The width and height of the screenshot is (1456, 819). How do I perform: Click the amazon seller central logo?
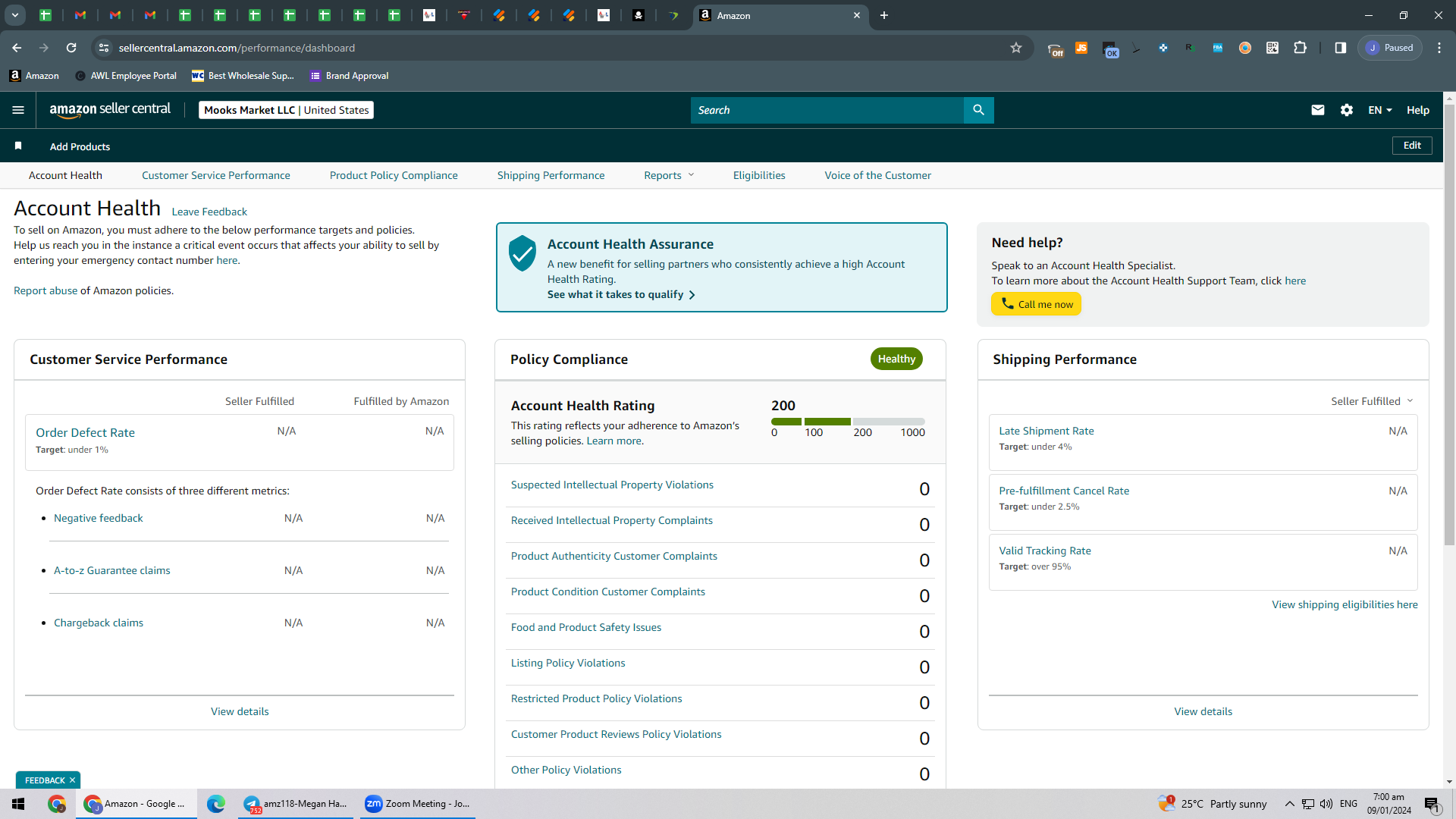tap(110, 110)
